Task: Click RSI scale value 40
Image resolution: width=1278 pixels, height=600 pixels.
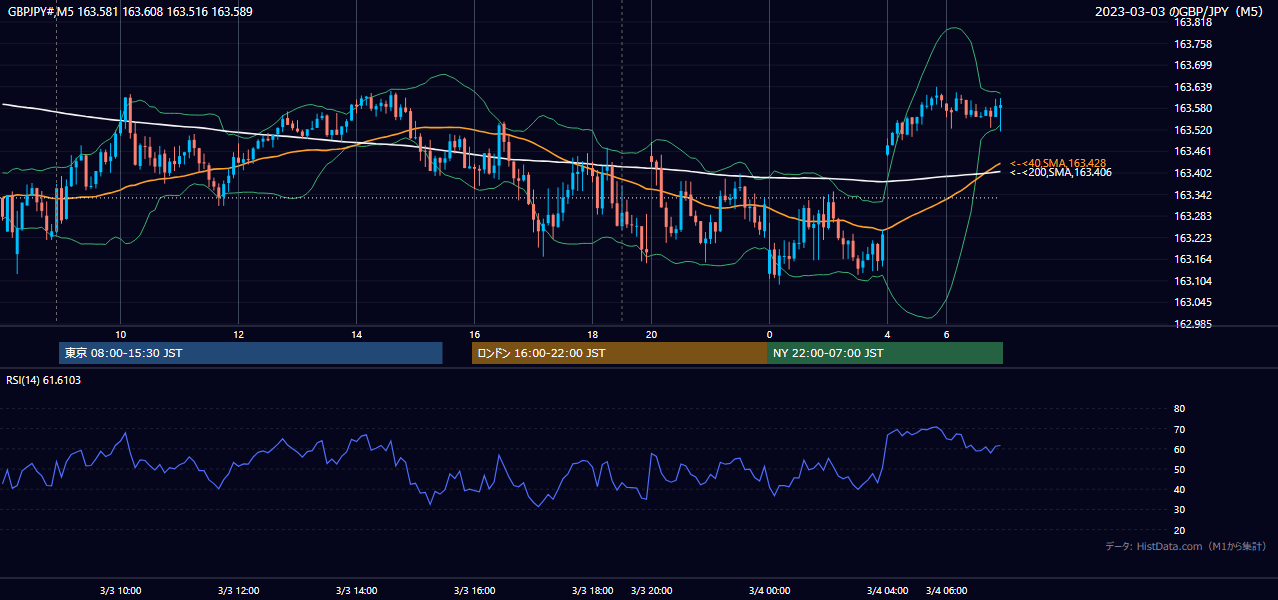Action: [1179, 489]
